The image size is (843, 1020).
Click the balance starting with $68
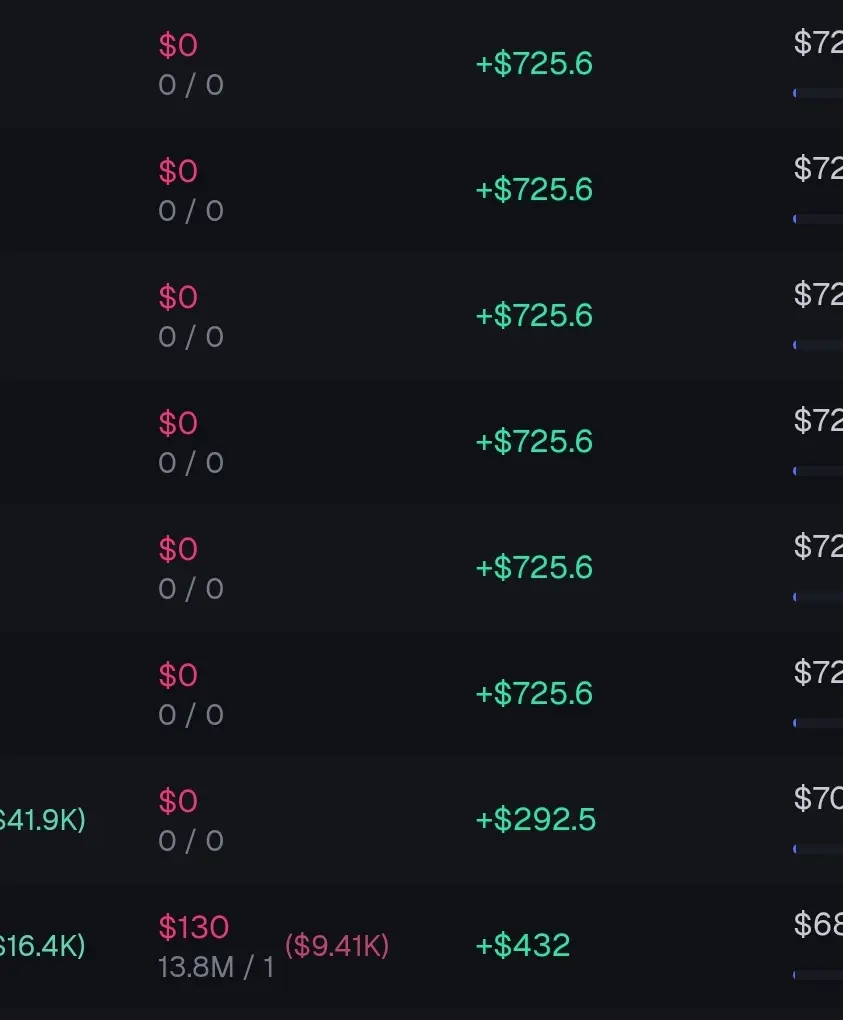click(818, 924)
